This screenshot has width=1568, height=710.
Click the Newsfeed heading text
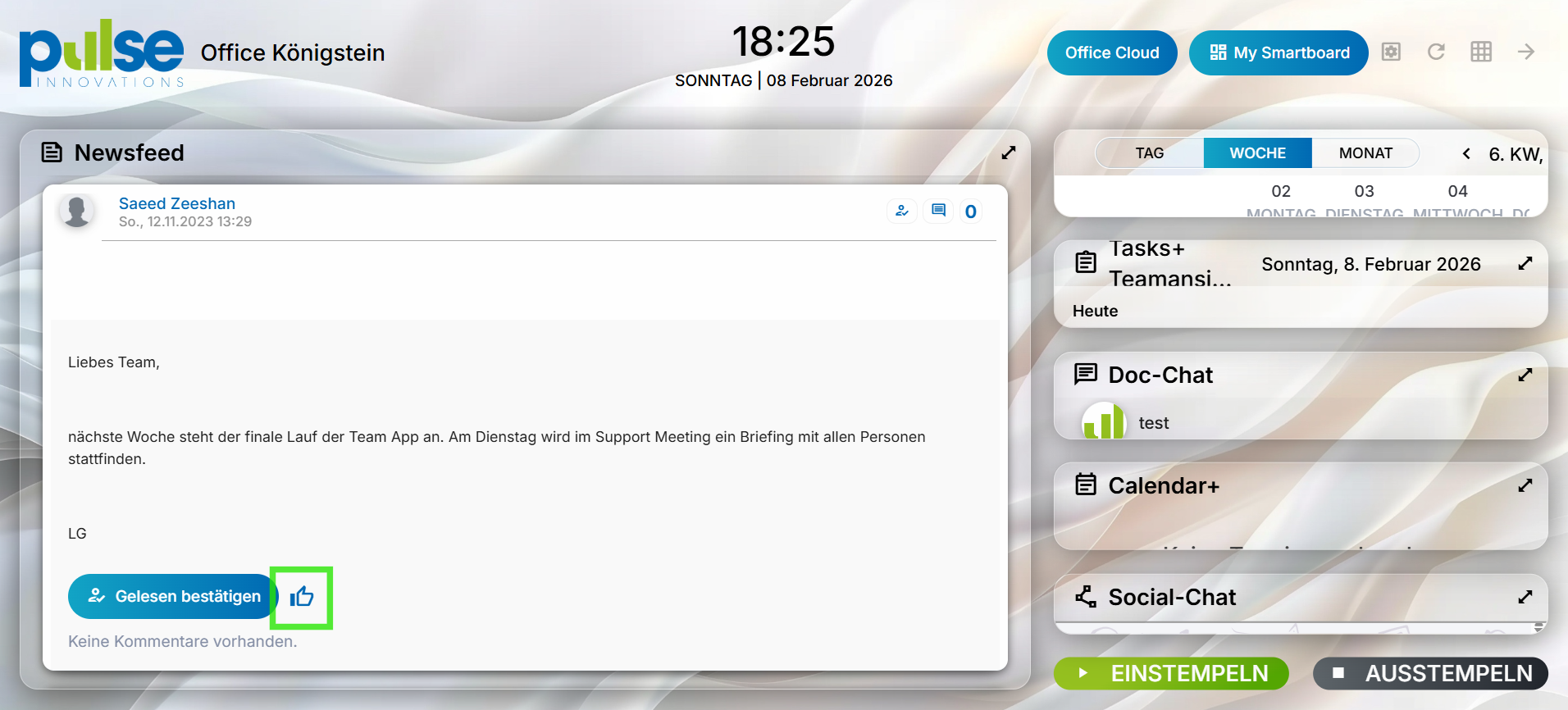point(130,152)
